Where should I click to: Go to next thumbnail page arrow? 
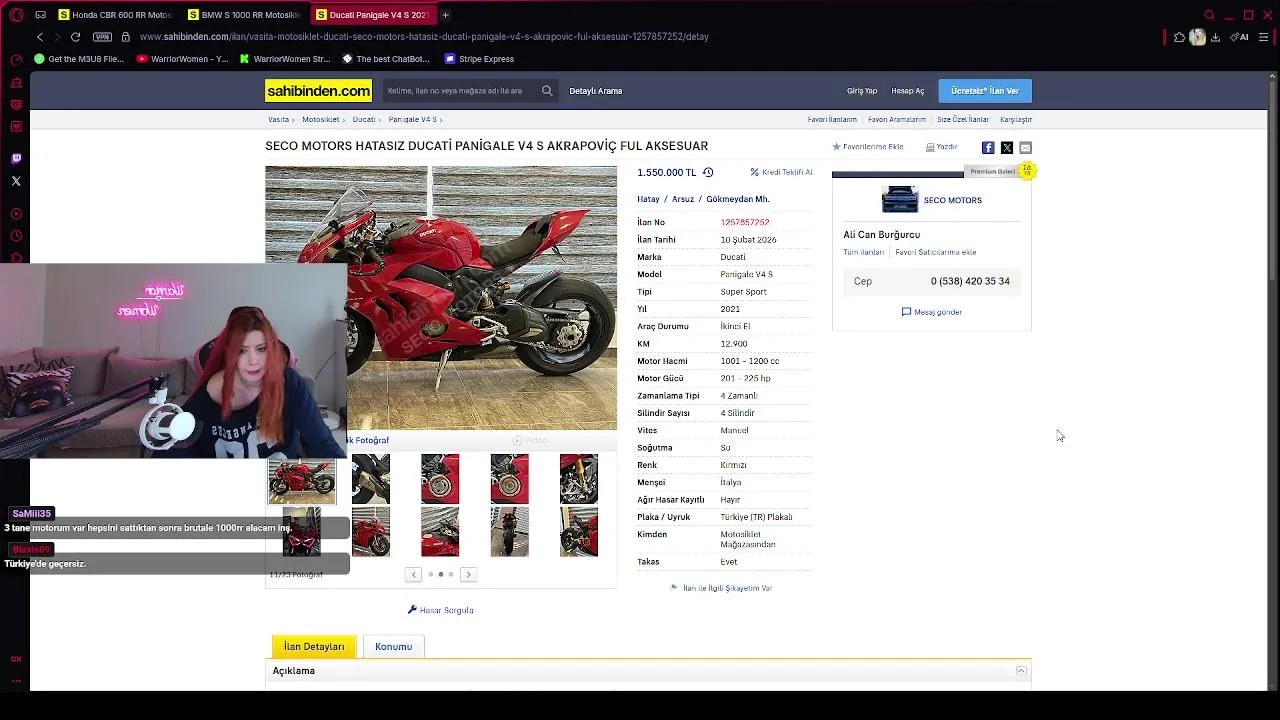point(468,574)
